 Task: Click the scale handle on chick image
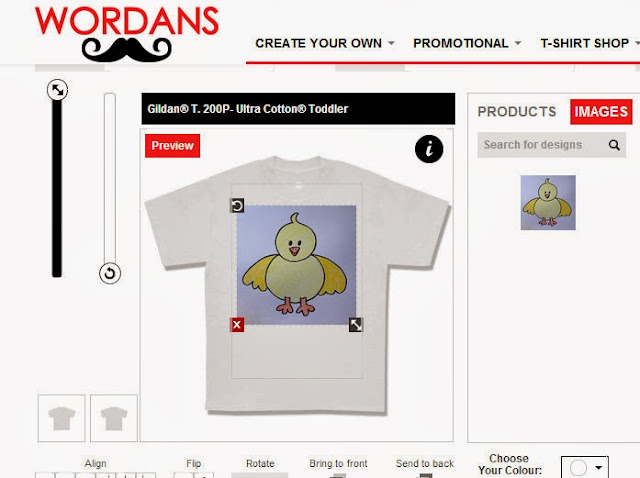tap(356, 325)
